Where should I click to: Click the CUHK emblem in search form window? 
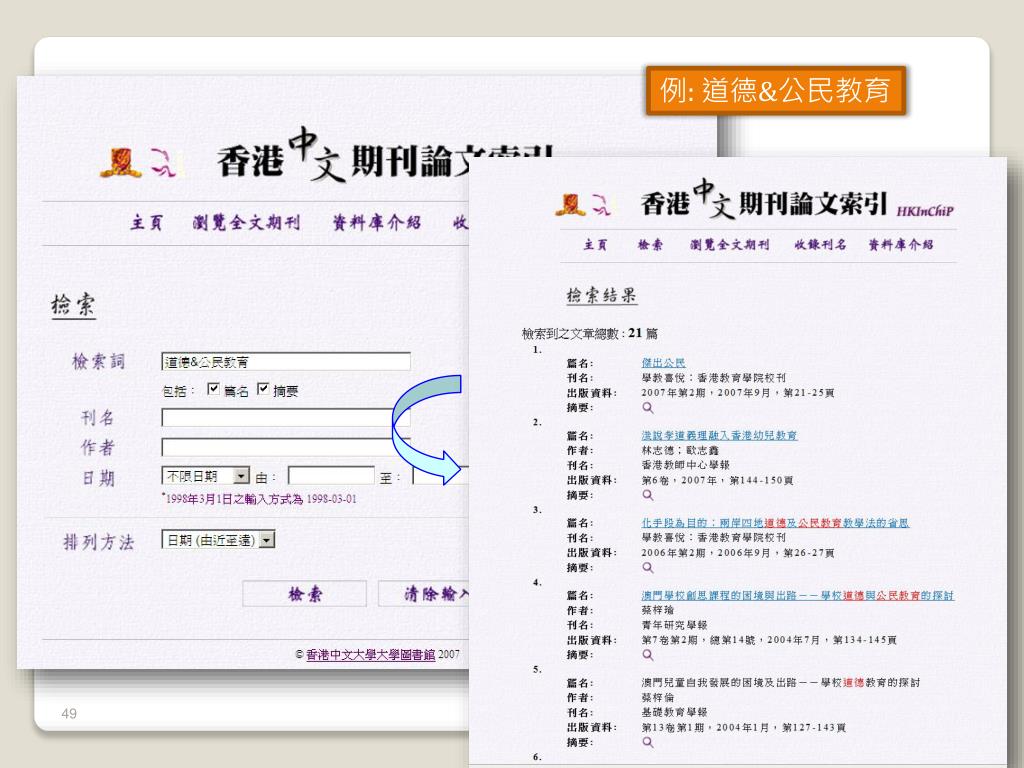(x=121, y=163)
